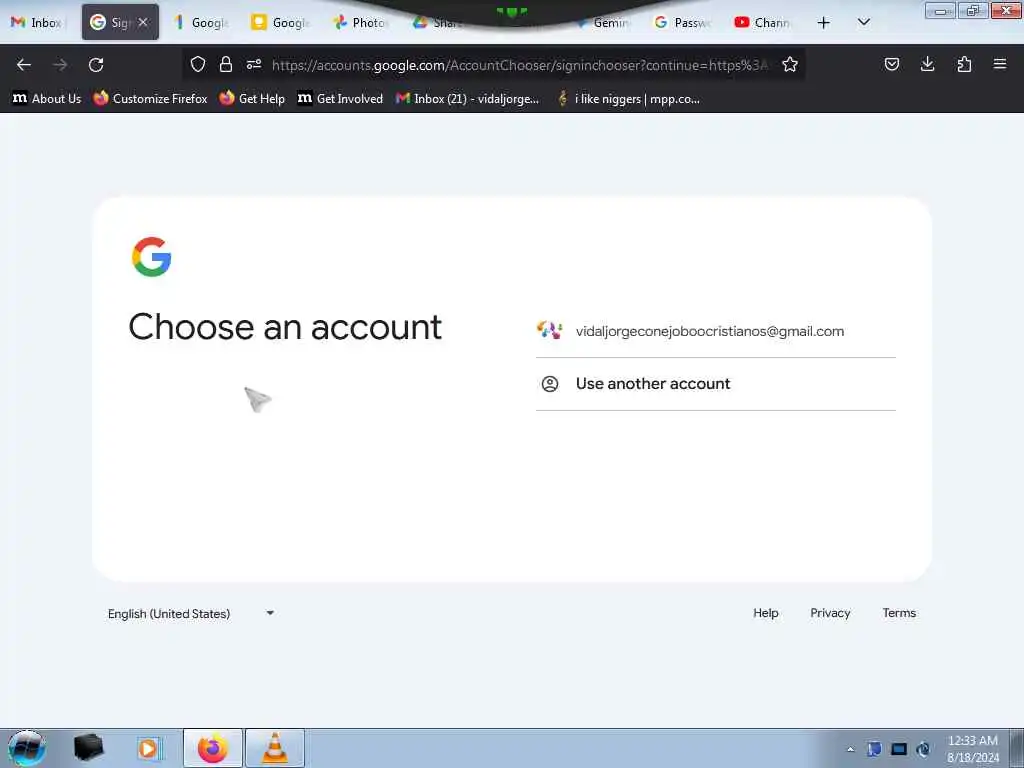Bookmark this page with the star
1024x768 pixels.
tap(790, 64)
